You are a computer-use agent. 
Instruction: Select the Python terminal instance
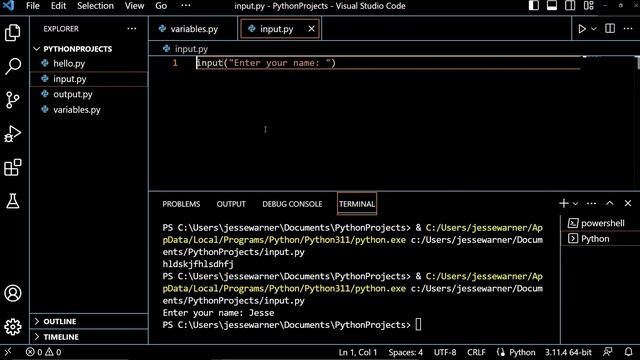click(x=601, y=239)
